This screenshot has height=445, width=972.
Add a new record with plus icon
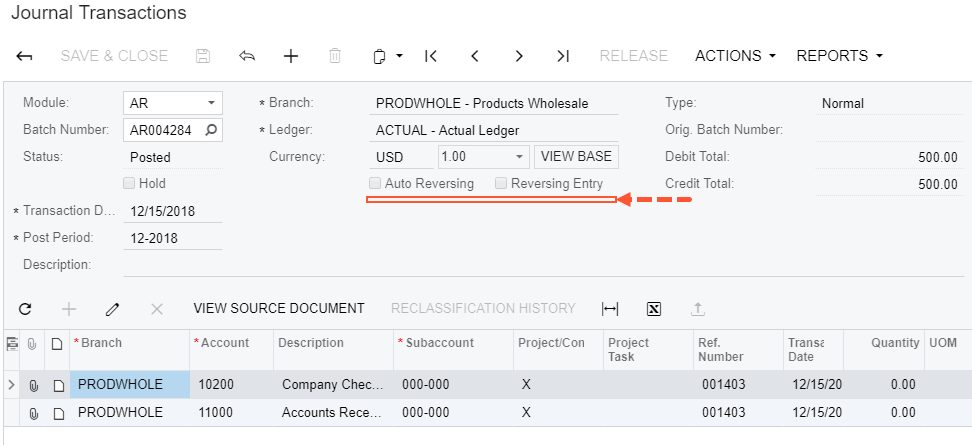pyautogui.click(x=291, y=56)
